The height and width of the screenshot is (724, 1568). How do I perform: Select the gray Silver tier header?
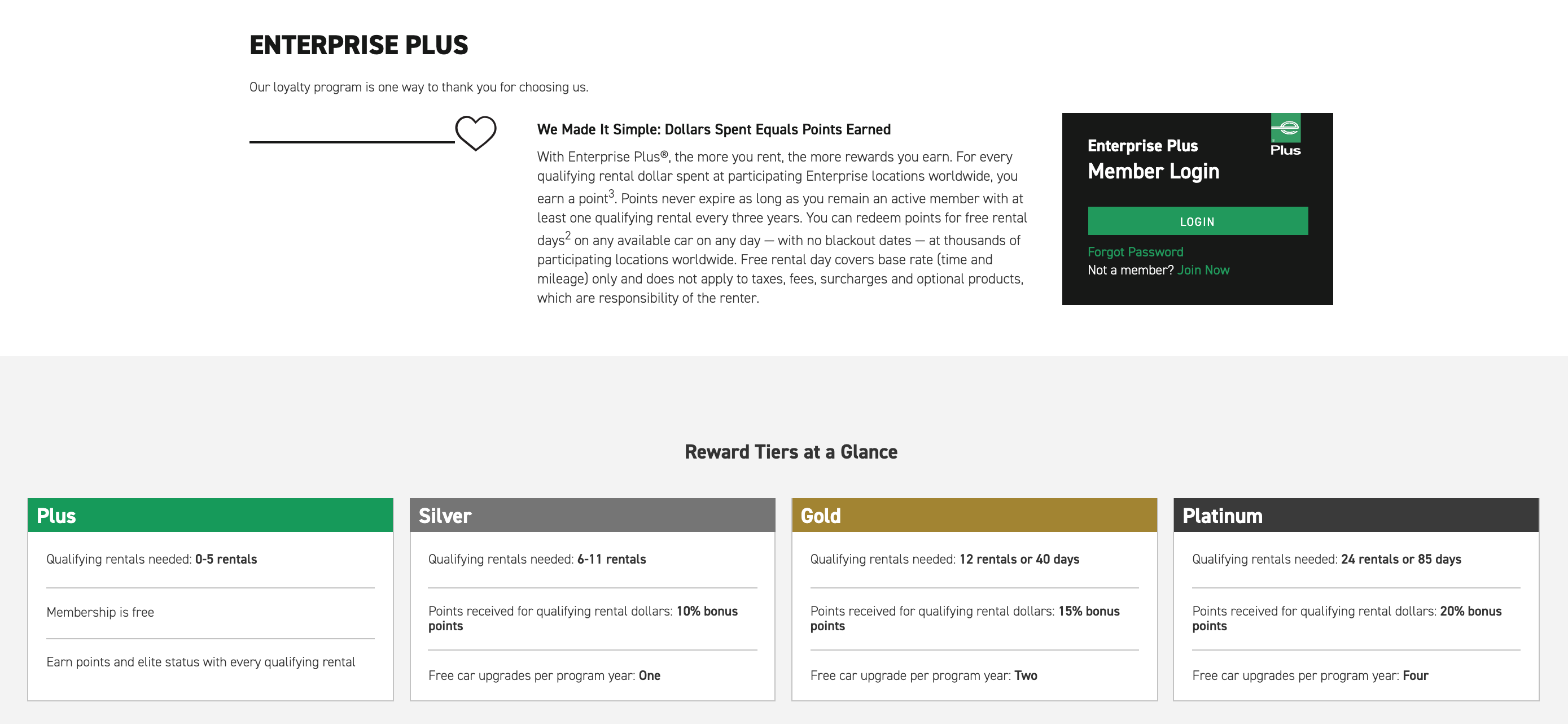point(592,515)
